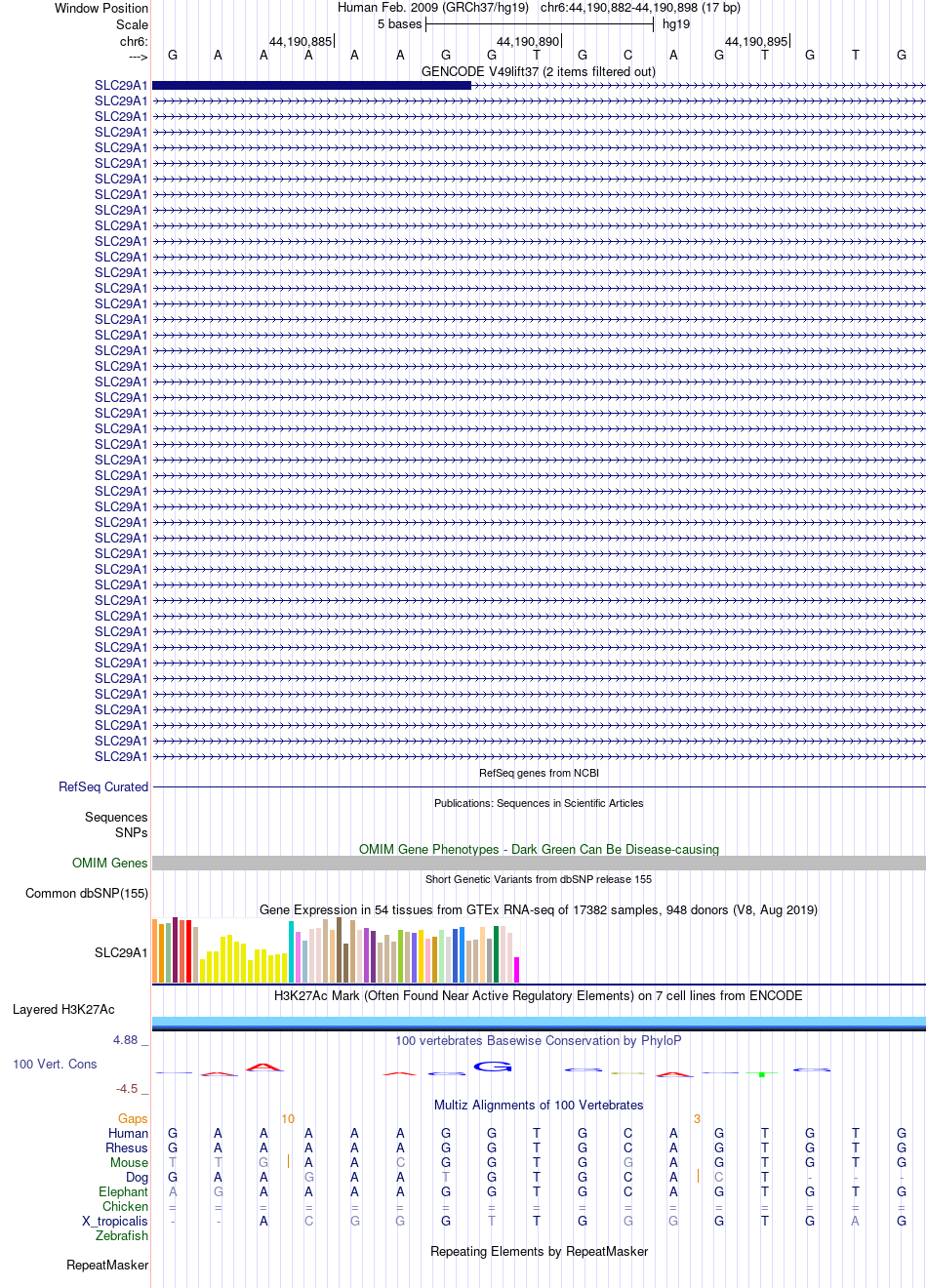Open OMIM Gene Phenotypes track title
The width and height of the screenshot is (927, 1288).
tap(539, 849)
